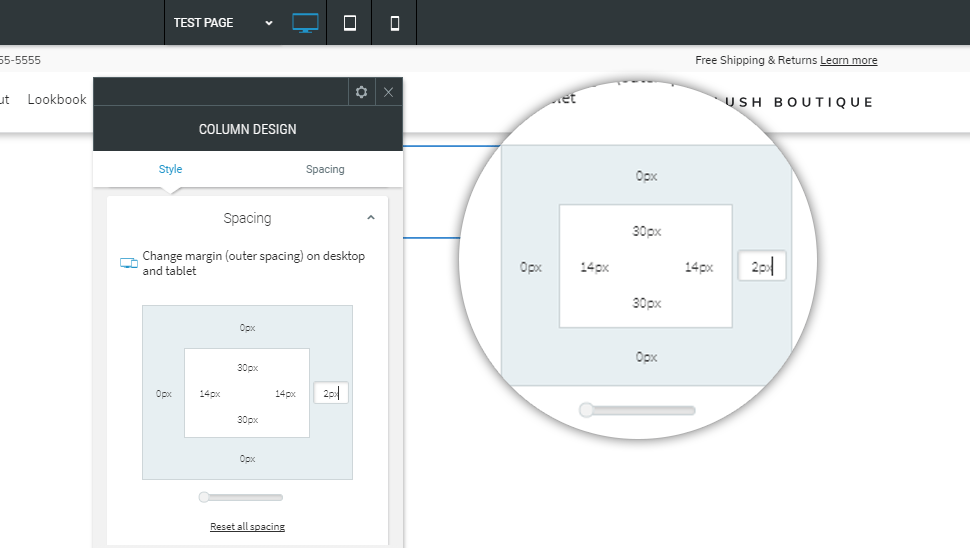Collapse the Spacing section chevron
This screenshot has height=548, width=970.
point(371,218)
